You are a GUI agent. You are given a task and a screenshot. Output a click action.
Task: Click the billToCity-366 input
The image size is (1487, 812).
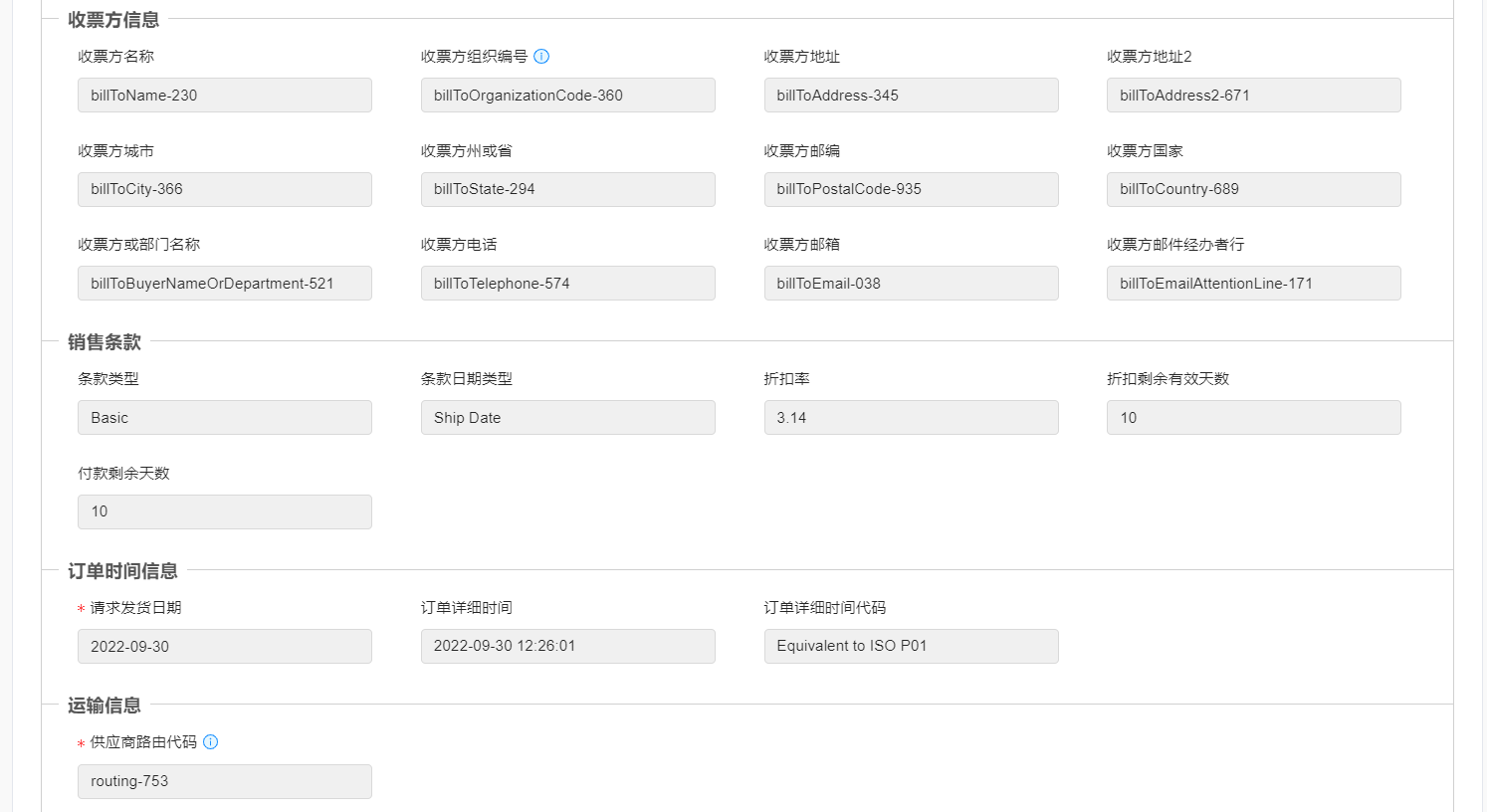pos(225,189)
